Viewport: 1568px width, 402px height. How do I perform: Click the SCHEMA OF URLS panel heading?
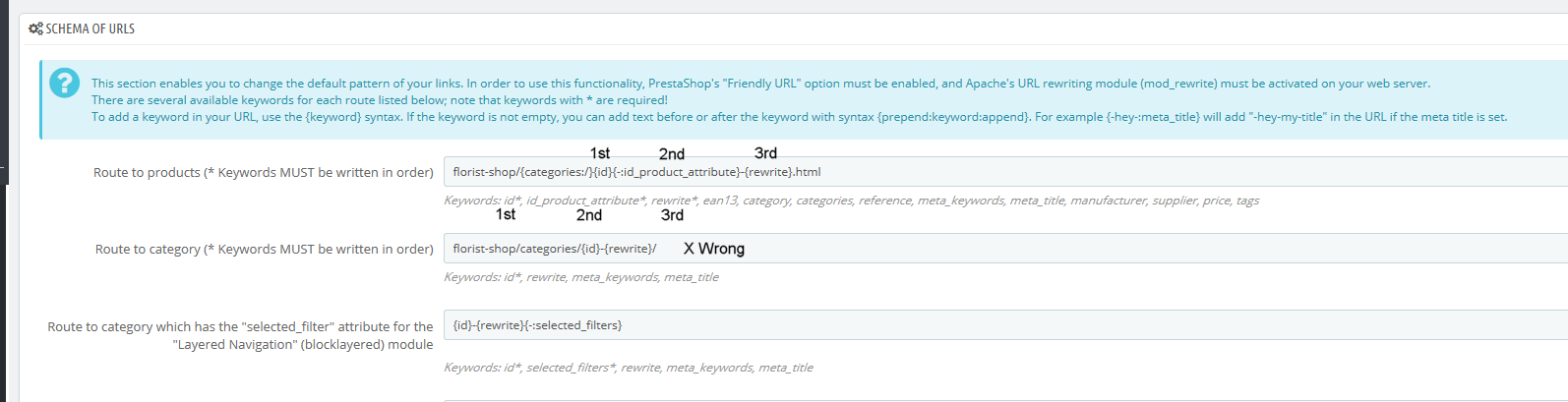click(90, 29)
